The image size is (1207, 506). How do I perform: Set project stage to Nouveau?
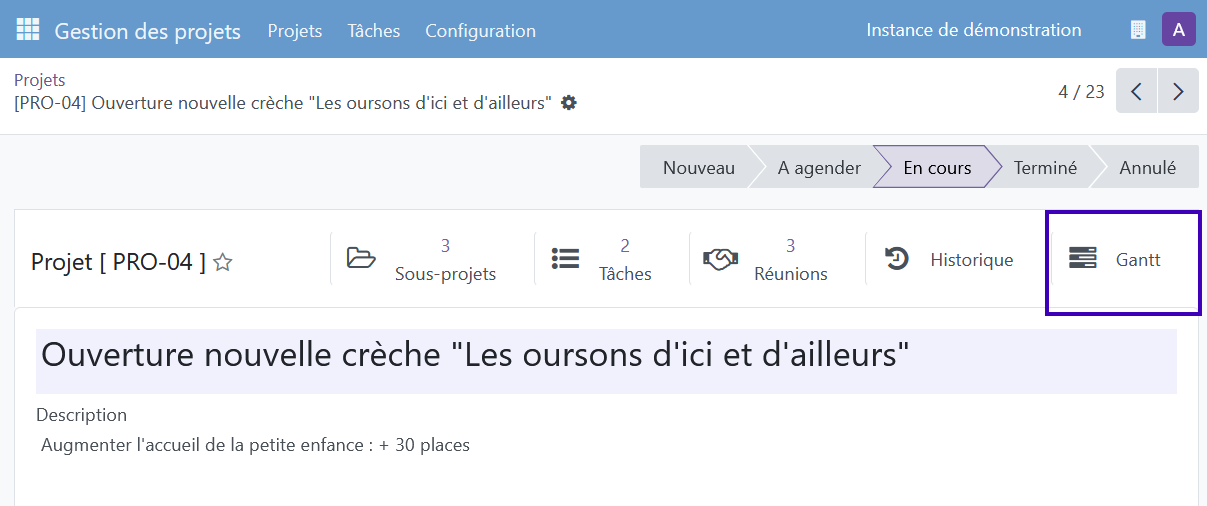coord(698,168)
